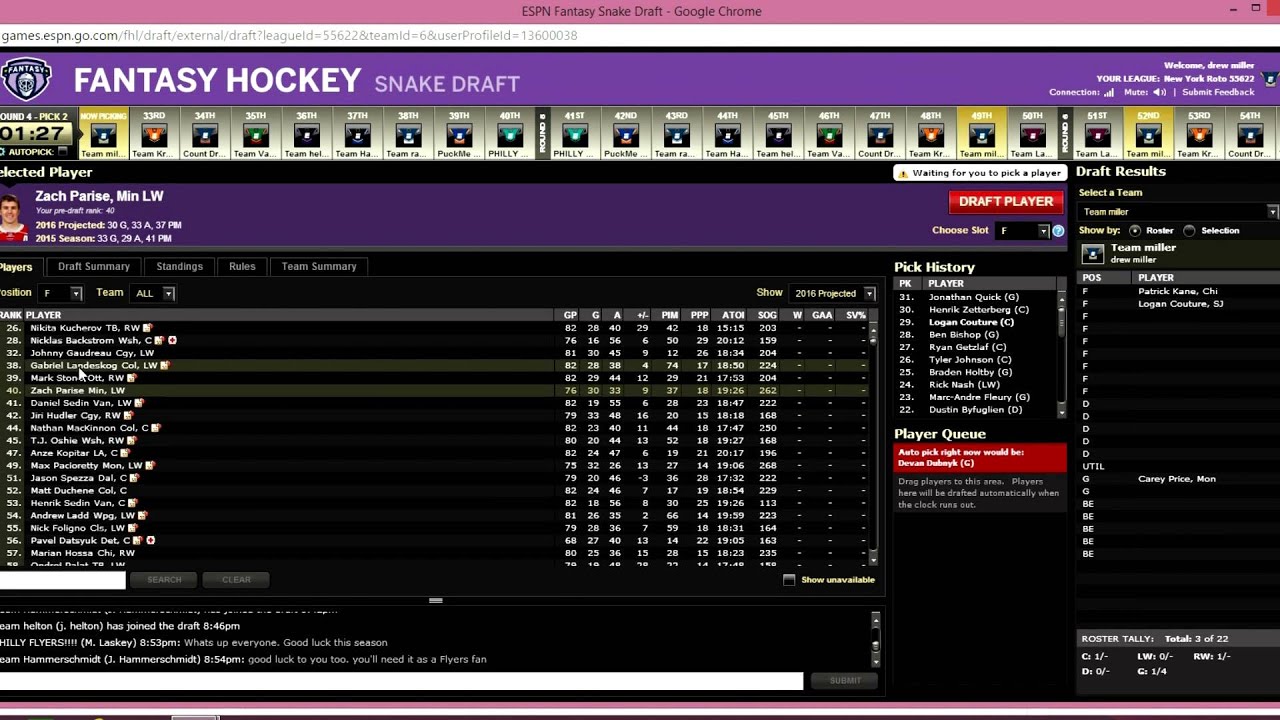Open the Select a Team dropdown
Screen dimensions: 1280x720
click(x=1178, y=212)
